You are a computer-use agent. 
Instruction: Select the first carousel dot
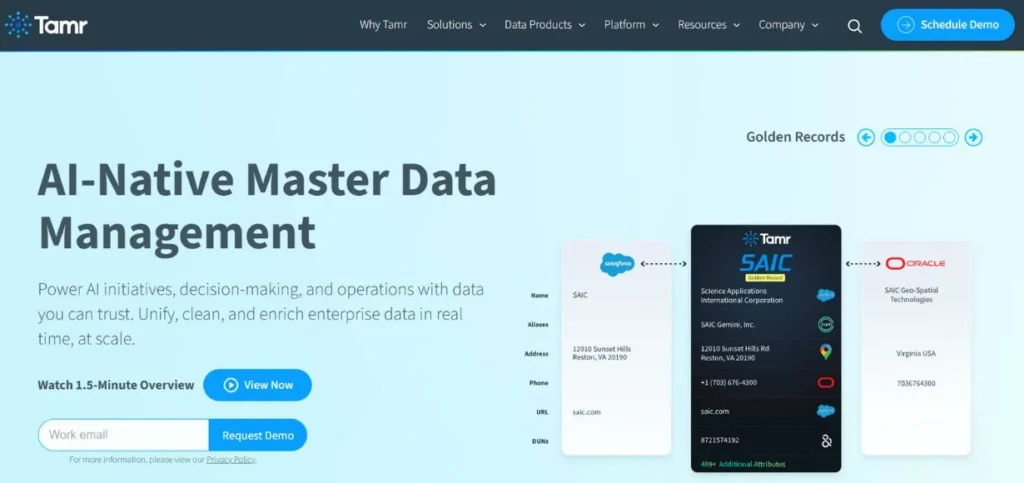[x=890, y=138]
